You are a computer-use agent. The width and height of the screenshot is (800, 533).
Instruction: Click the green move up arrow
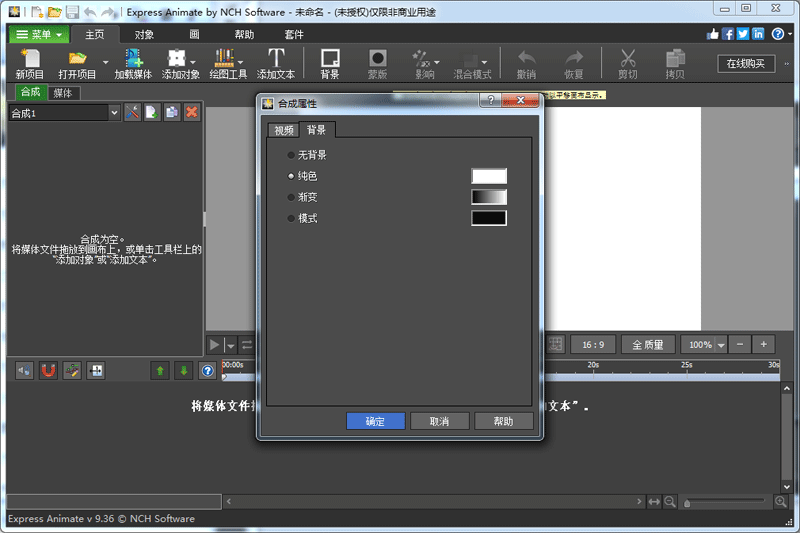pyautogui.click(x=160, y=371)
